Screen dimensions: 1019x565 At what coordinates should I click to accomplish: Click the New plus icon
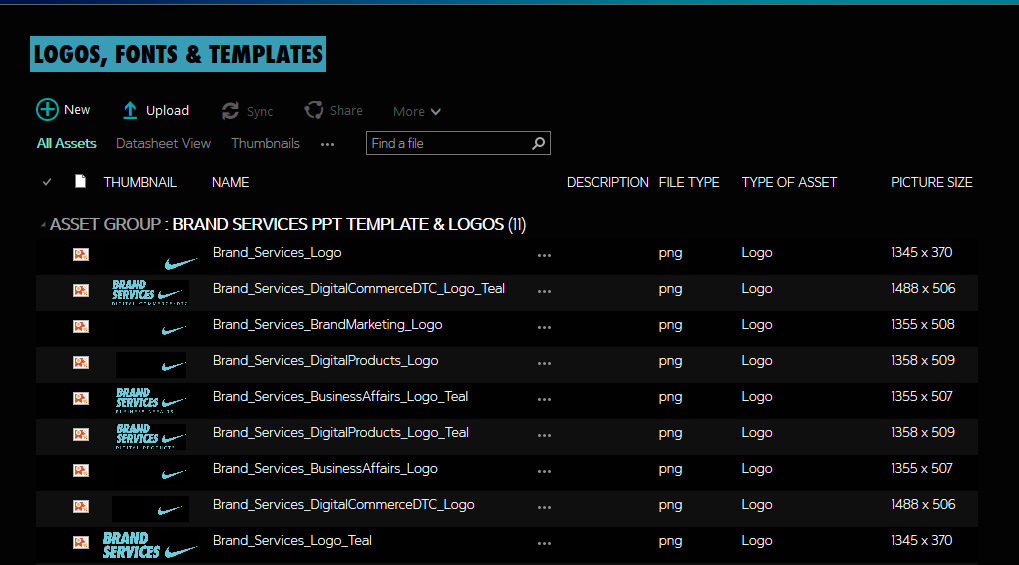pos(47,109)
